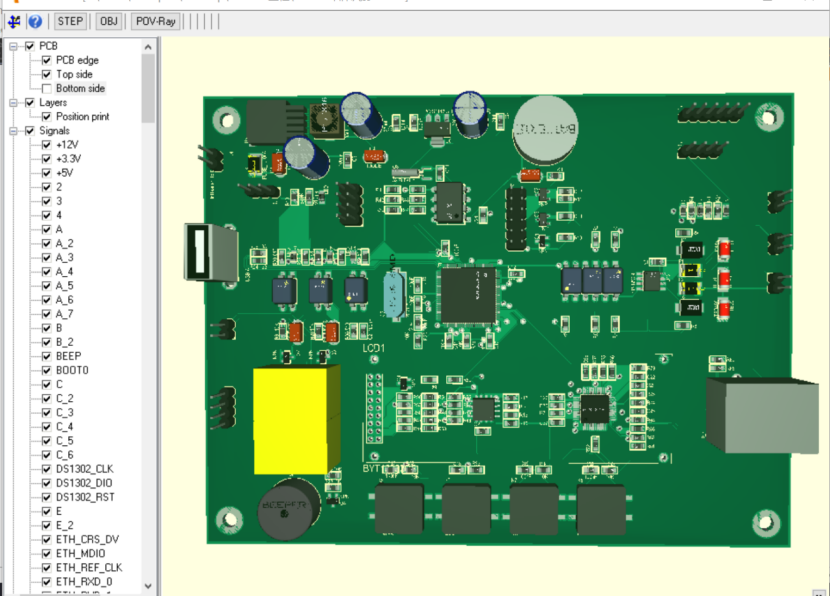The height and width of the screenshot is (596, 830).
Task: Select the C_3 signal row text
Action: click(65, 412)
